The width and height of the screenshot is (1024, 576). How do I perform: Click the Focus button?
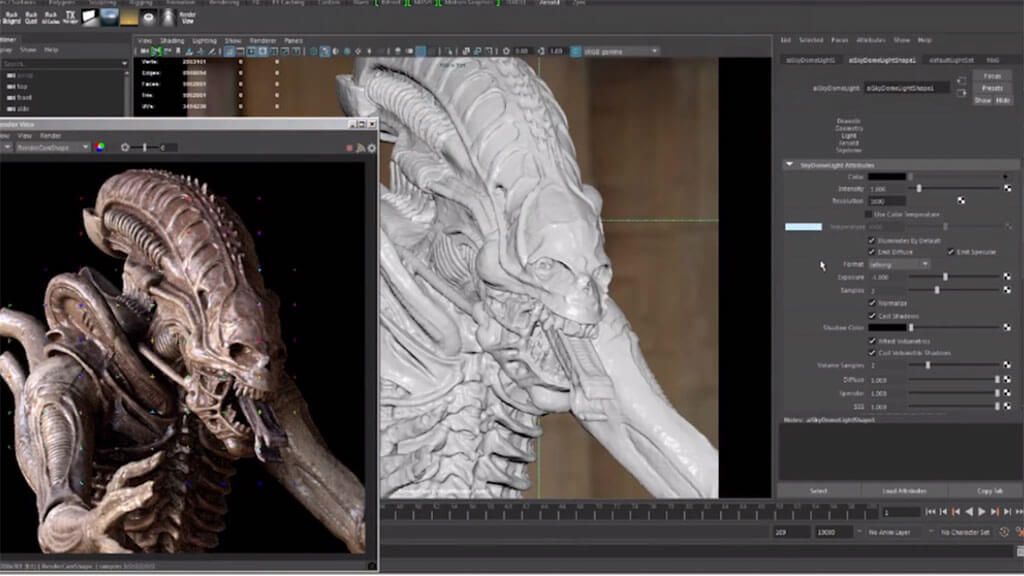click(992, 76)
